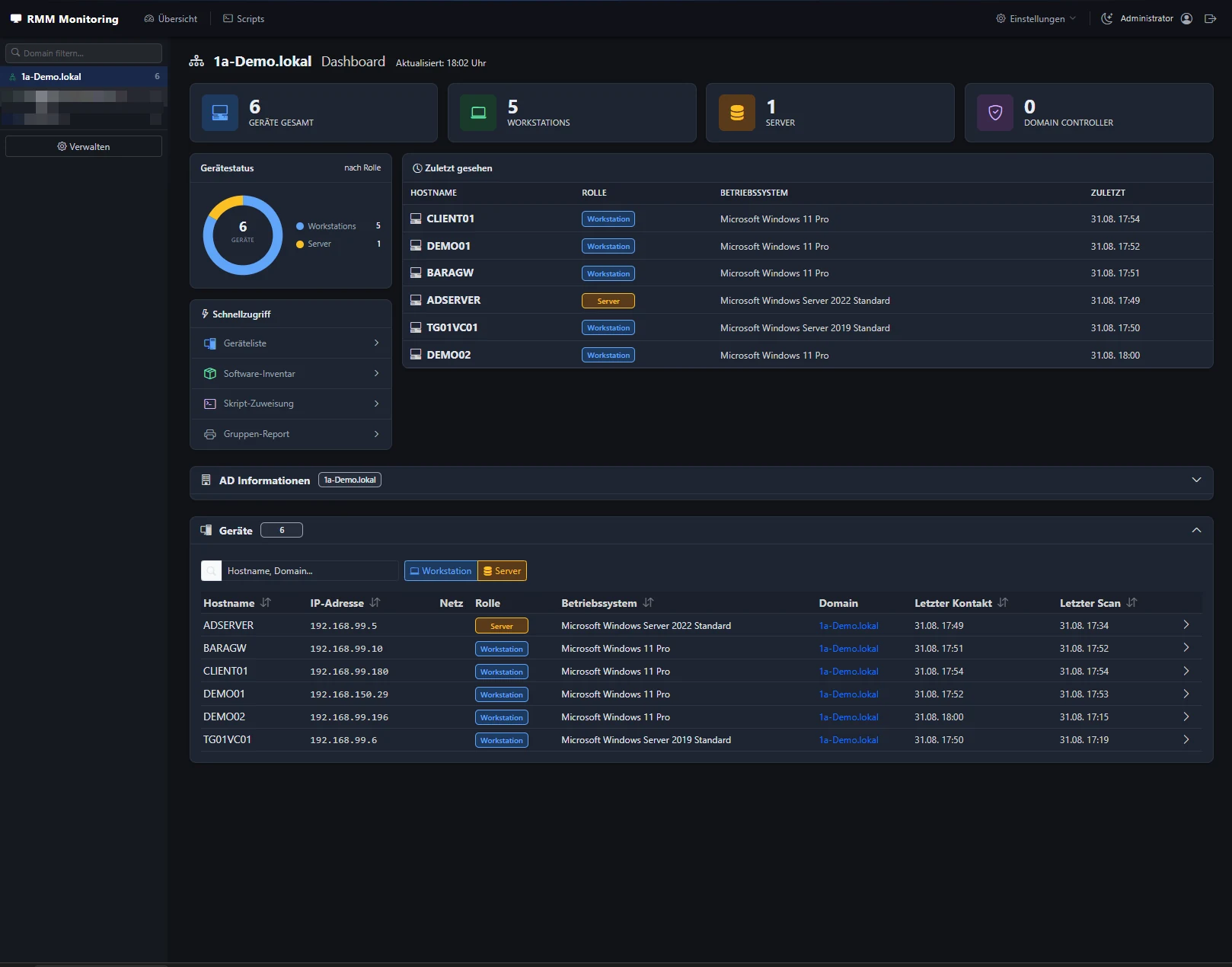Click the Software-Inventar box icon
The image size is (1232, 967).
tap(210, 374)
